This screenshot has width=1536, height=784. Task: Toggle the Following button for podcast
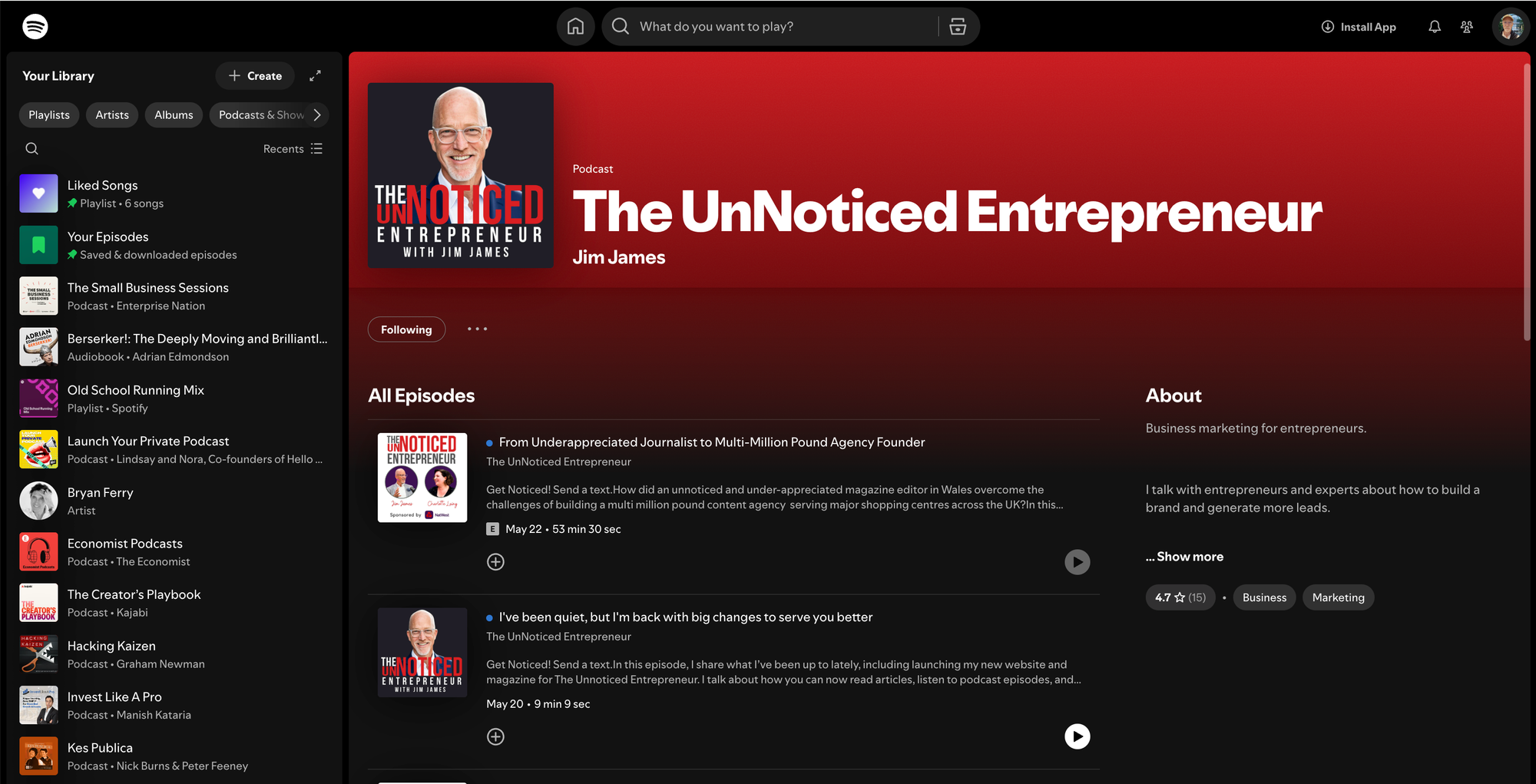point(406,329)
